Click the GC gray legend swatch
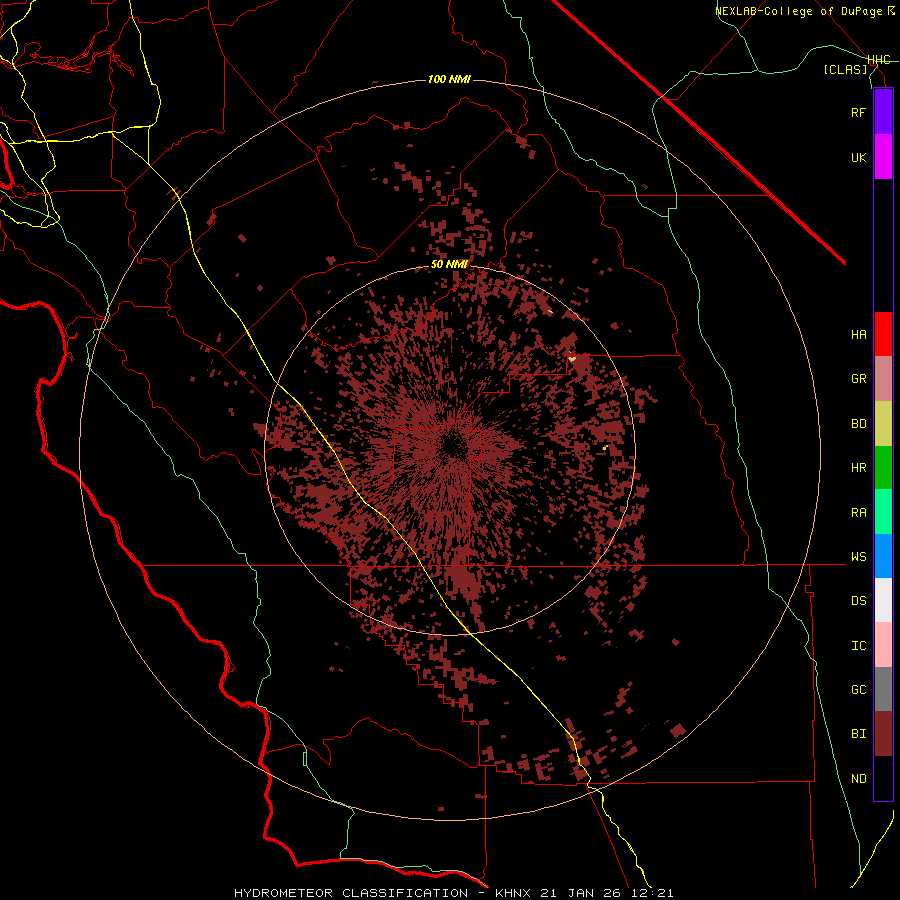900x900 pixels. (x=883, y=689)
